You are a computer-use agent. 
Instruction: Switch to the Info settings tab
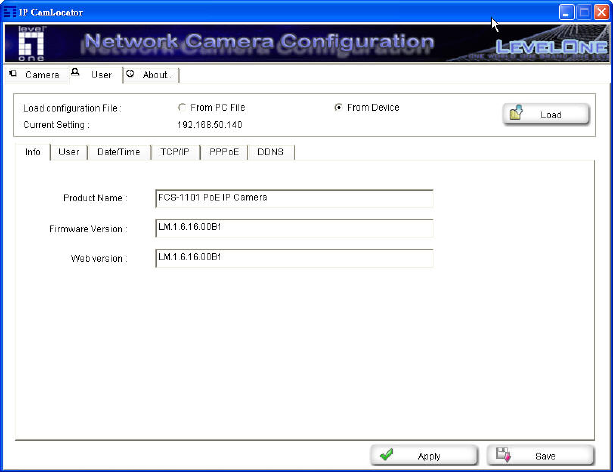point(33,152)
